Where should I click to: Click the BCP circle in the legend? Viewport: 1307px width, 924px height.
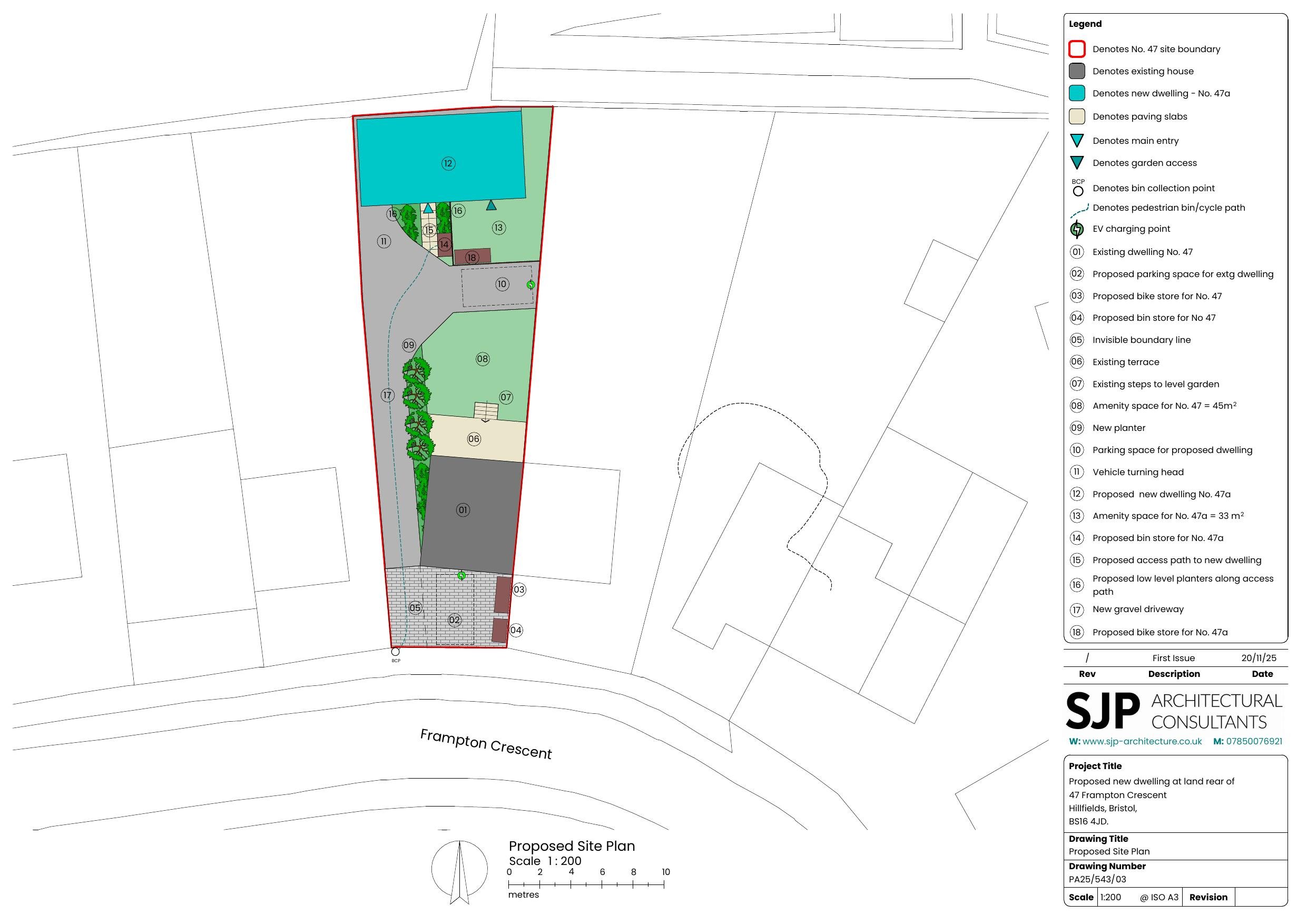[1078, 191]
